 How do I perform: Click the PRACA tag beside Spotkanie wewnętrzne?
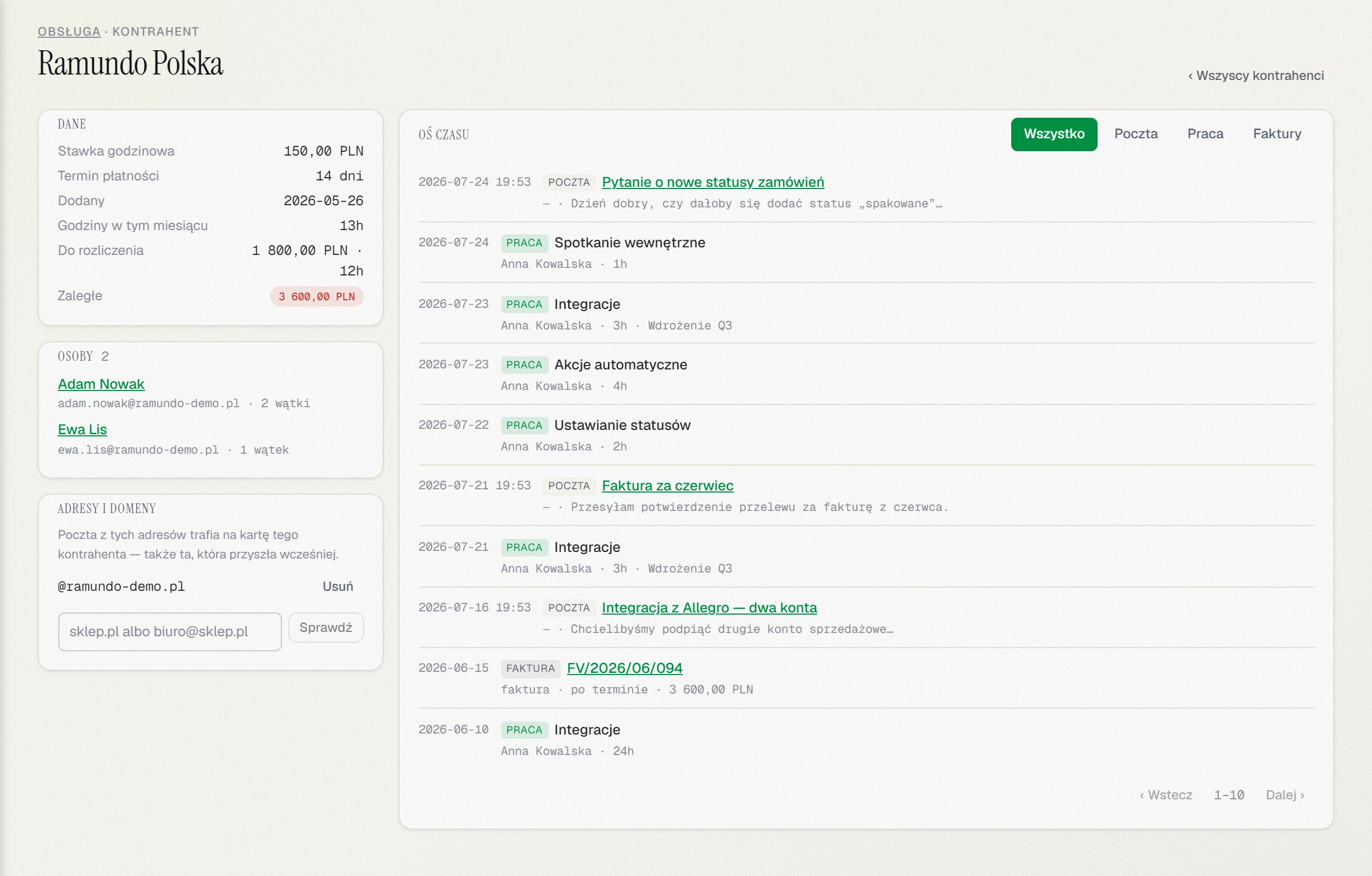(x=524, y=242)
